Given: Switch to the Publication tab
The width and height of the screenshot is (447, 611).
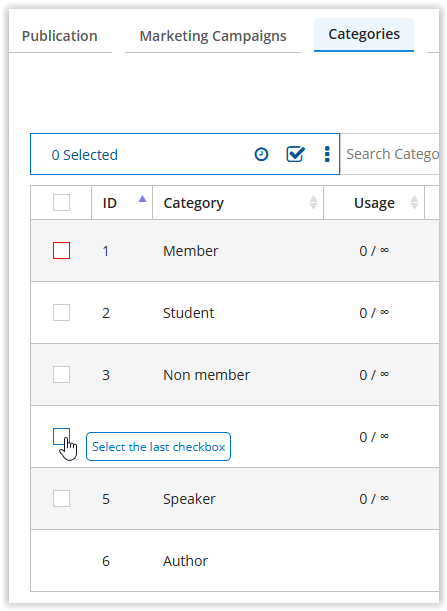Looking at the screenshot, I should pos(60,36).
